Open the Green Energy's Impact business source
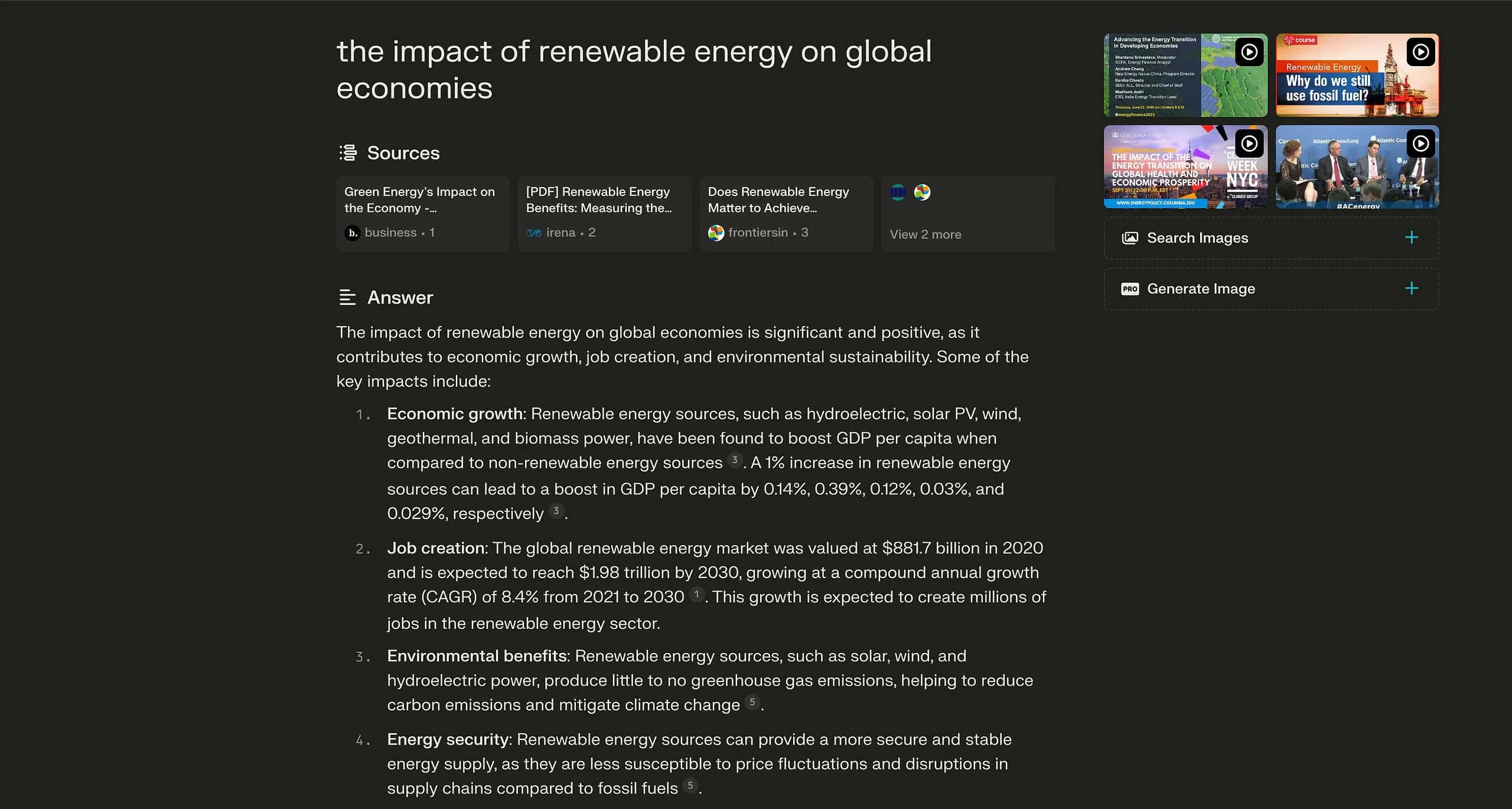This screenshot has height=809, width=1512. 423,214
